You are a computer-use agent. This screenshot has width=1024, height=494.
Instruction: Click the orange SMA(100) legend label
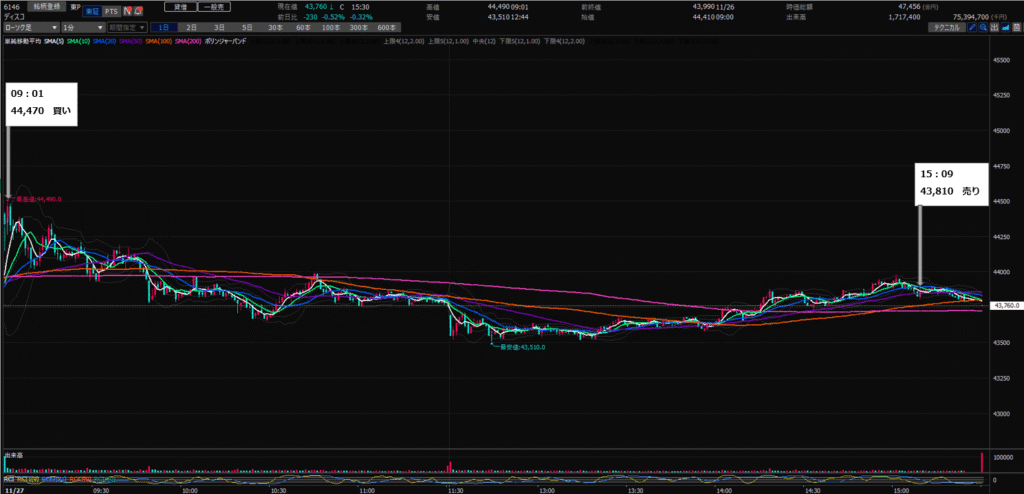click(x=155, y=41)
